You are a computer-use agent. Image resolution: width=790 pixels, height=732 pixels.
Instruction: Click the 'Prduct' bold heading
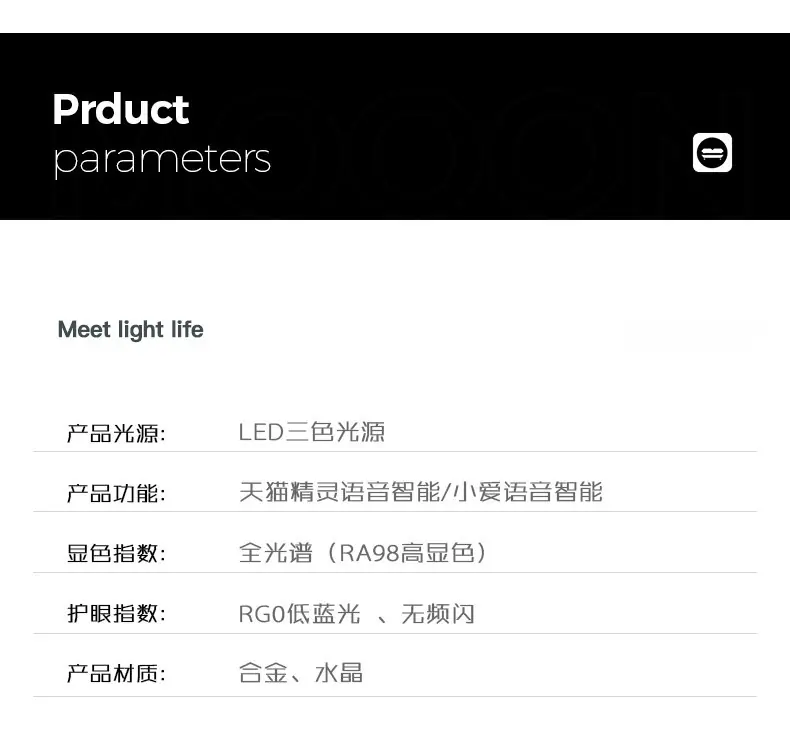click(x=121, y=109)
